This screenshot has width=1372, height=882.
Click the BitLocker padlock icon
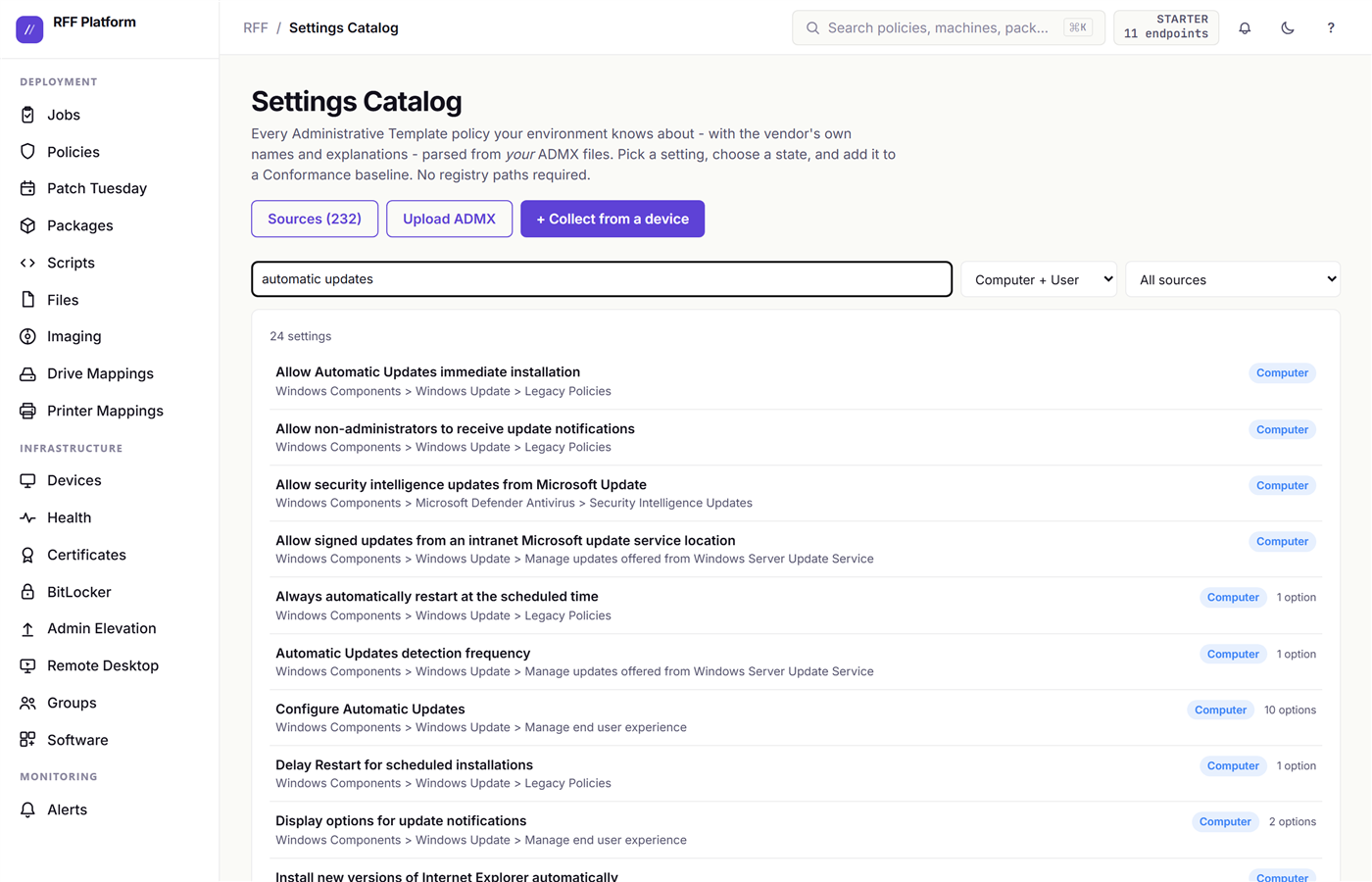pos(27,592)
